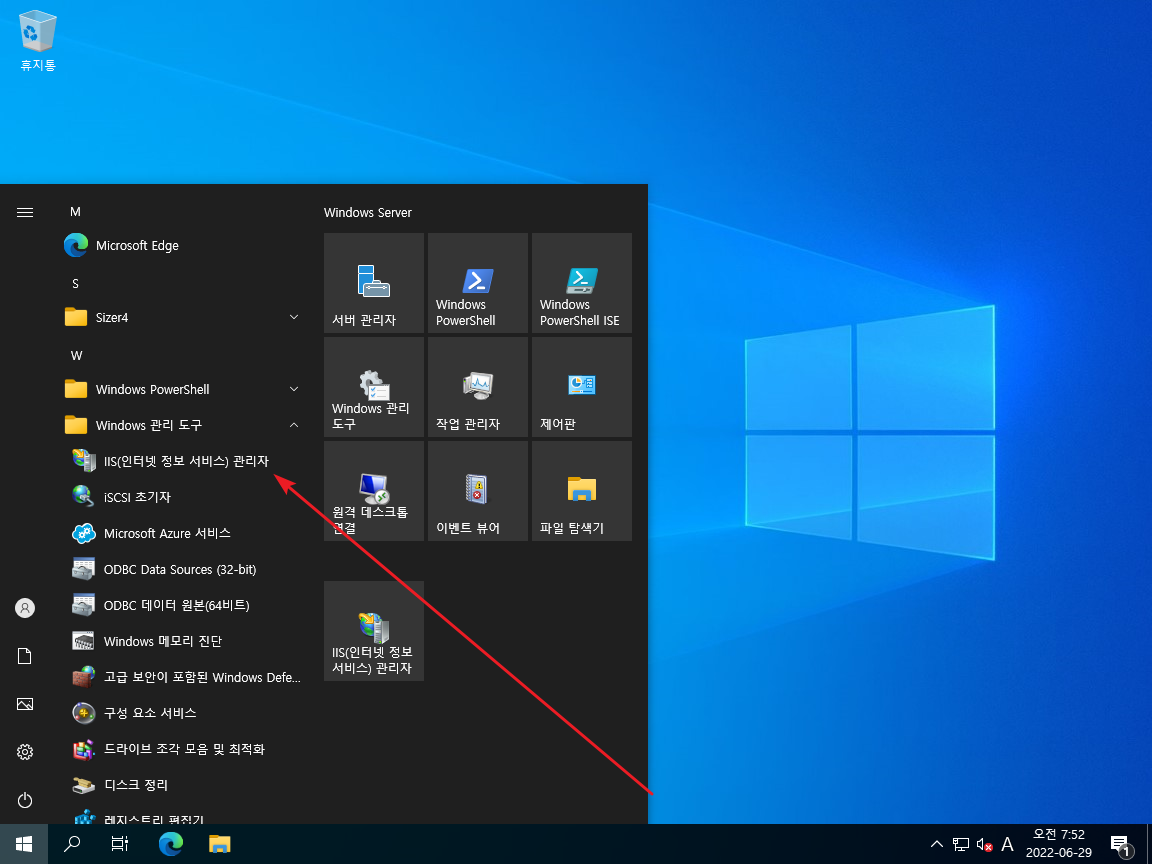The width and height of the screenshot is (1152, 864).
Task: Click the hamburger expand menu icon
Action: tap(25, 212)
